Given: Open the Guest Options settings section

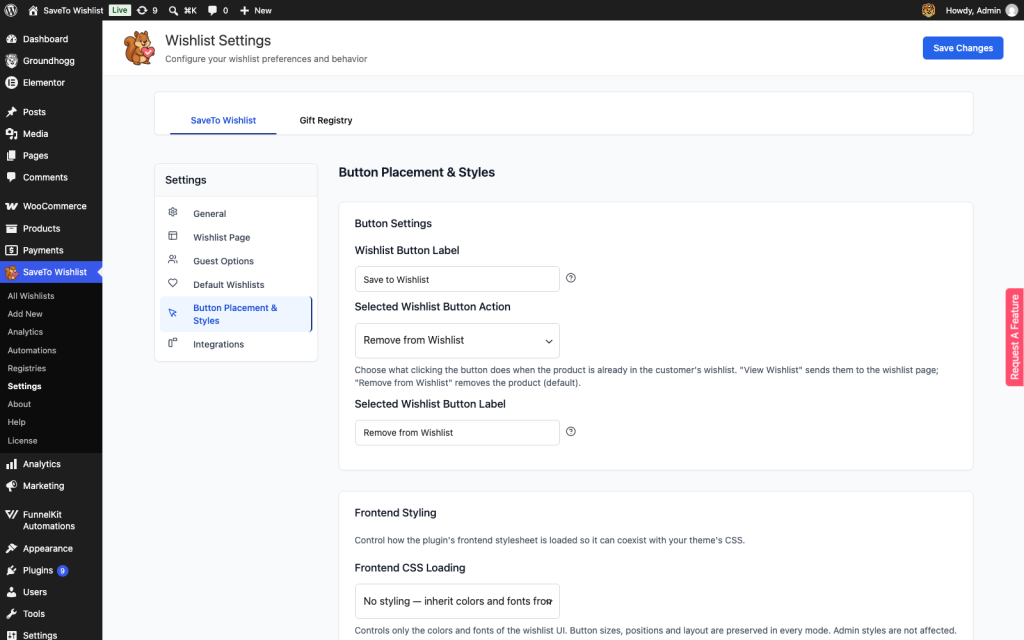Looking at the screenshot, I should click(x=236, y=261).
